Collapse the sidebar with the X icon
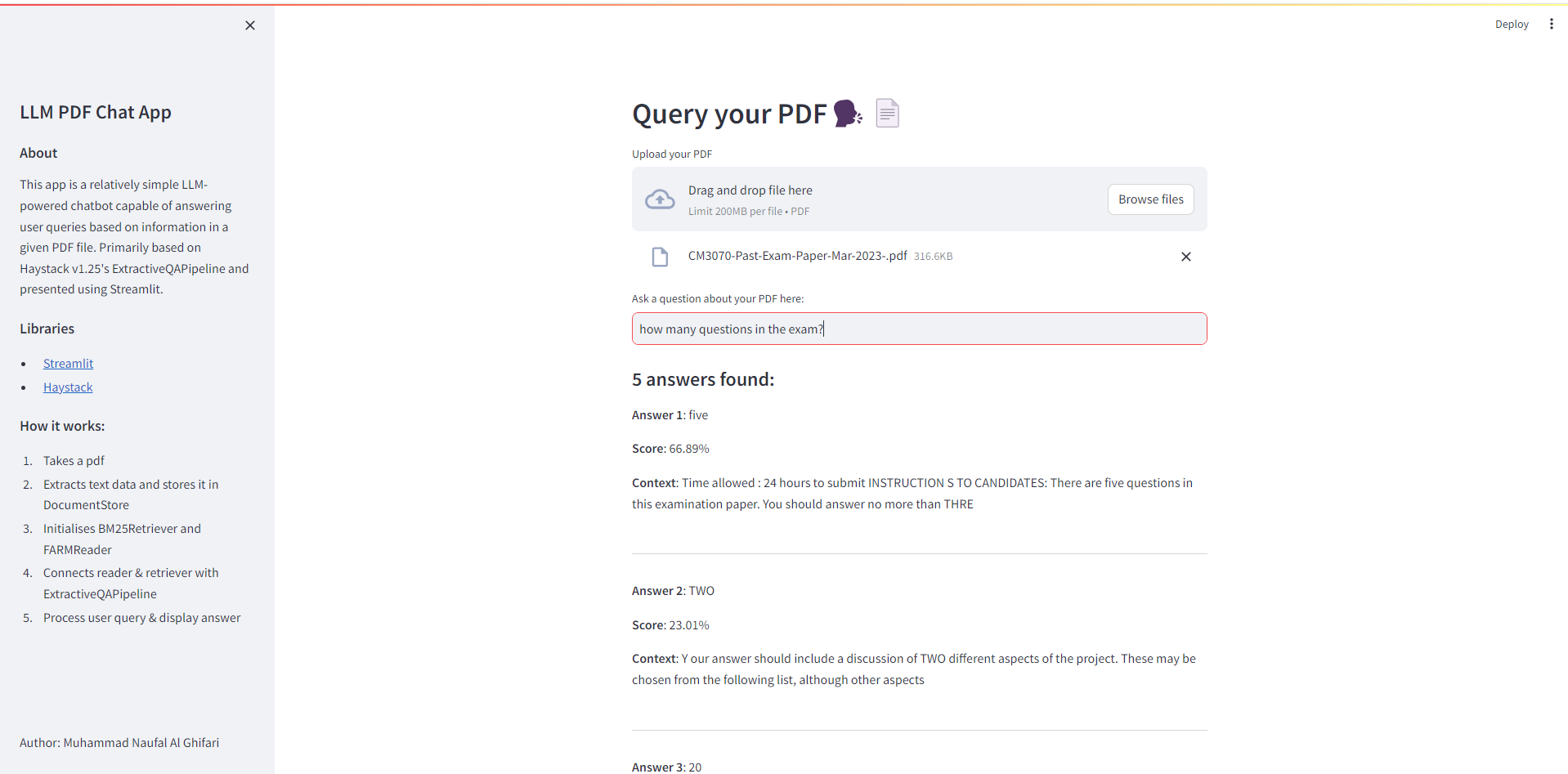This screenshot has width=1568, height=774. tap(249, 25)
